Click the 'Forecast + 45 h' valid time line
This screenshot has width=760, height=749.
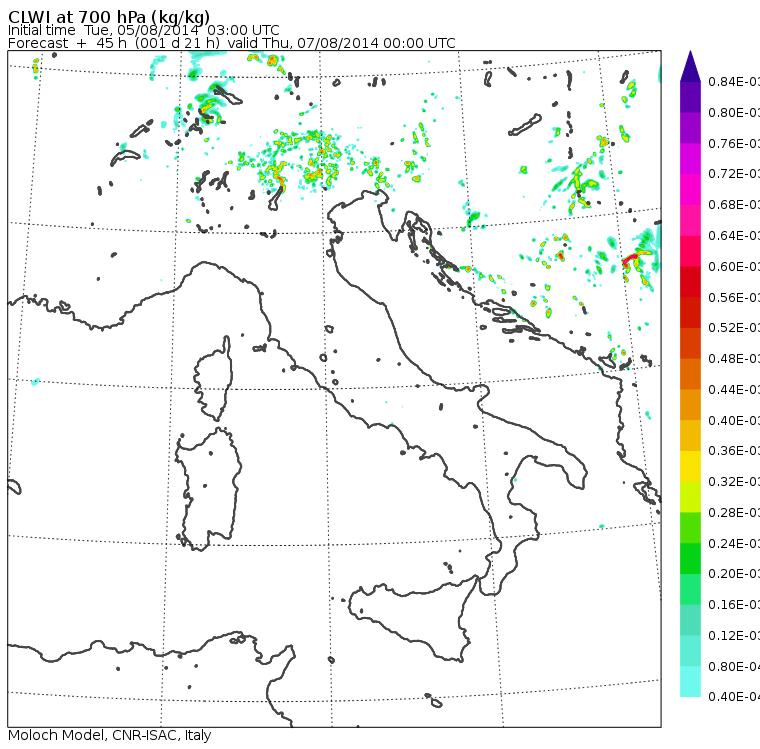click(232, 43)
